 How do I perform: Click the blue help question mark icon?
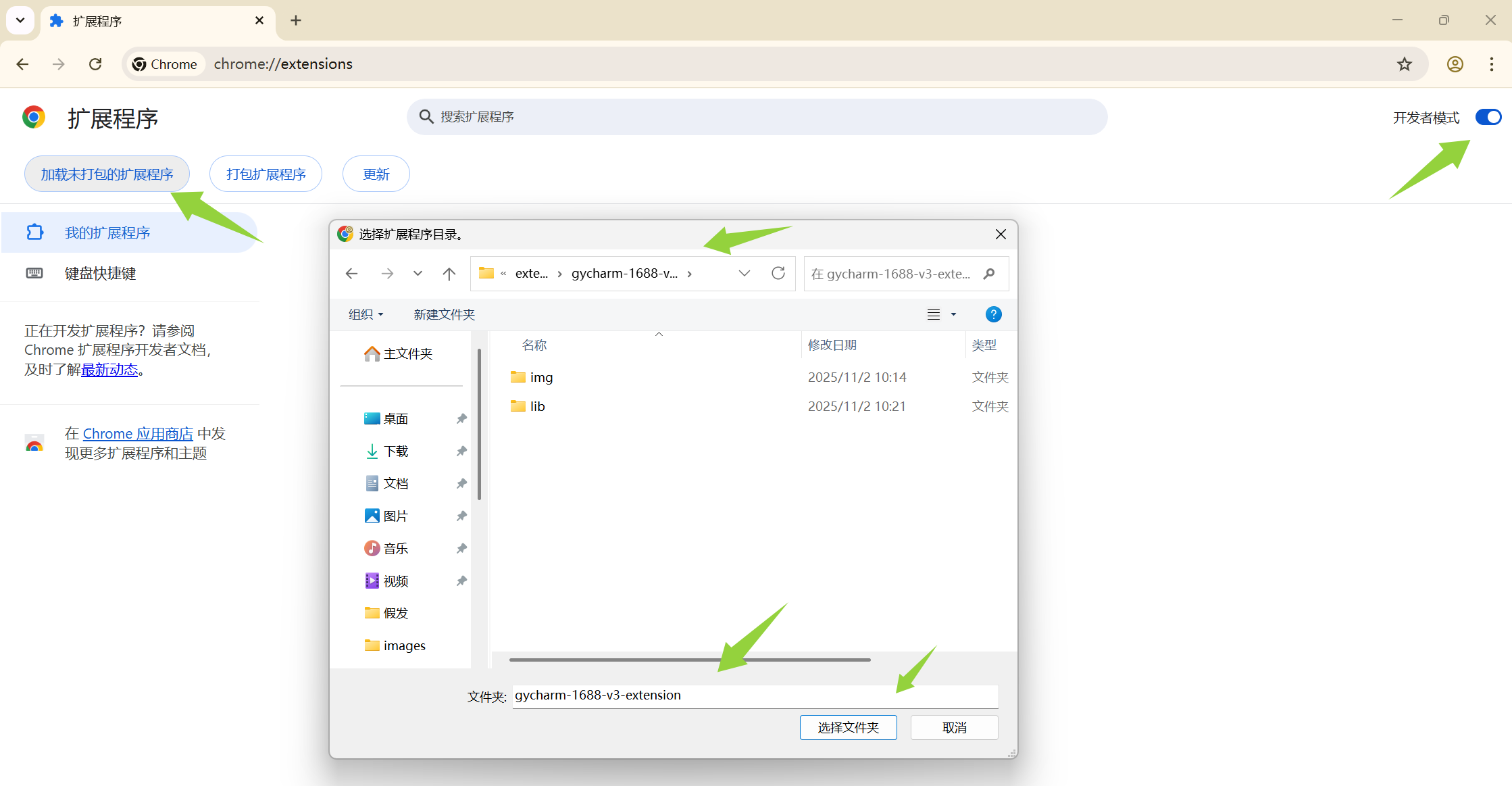pyautogui.click(x=993, y=314)
